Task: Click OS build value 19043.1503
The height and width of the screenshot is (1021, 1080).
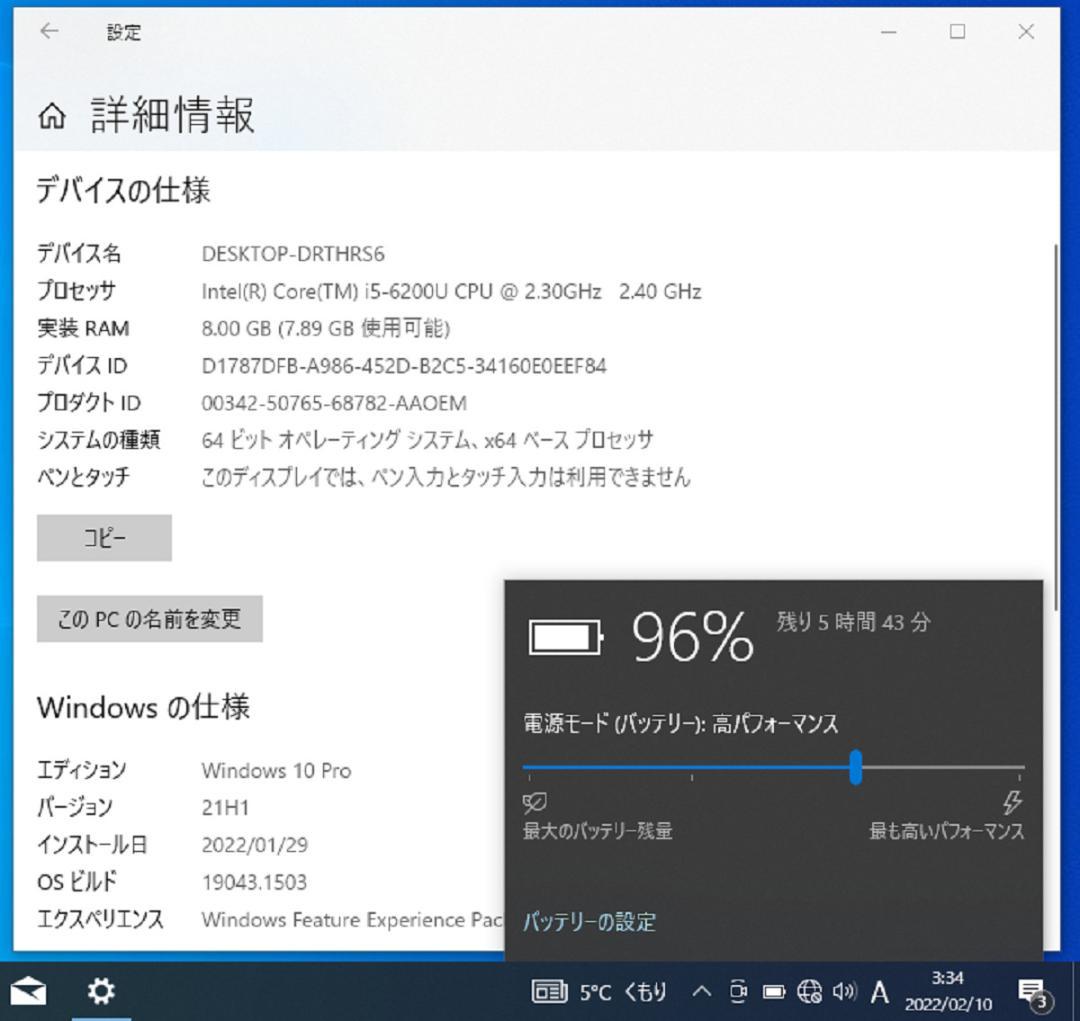Action: pyautogui.click(x=254, y=882)
